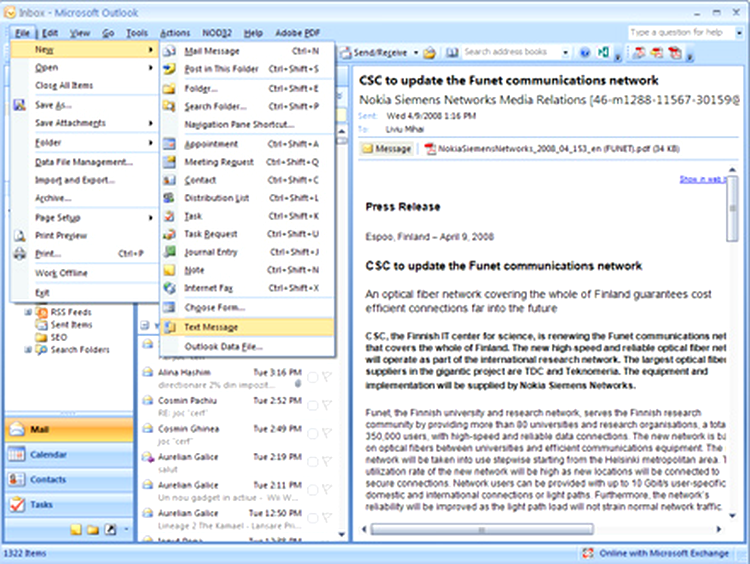Click the Journal Entry icon
Image resolution: width=750 pixels, height=564 pixels.
(169, 252)
